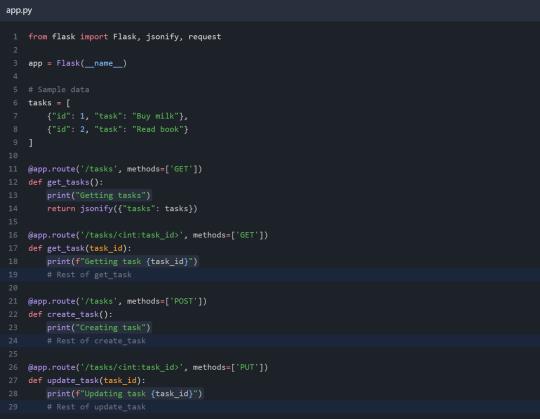Click the jsonify import on line 1
The image size is (540, 419).
pos(162,37)
